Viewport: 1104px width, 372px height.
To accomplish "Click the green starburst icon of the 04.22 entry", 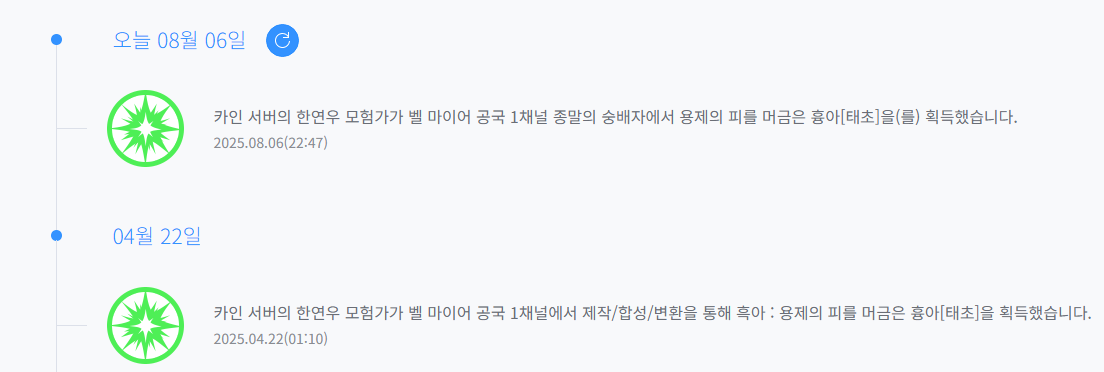I will coord(145,326).
